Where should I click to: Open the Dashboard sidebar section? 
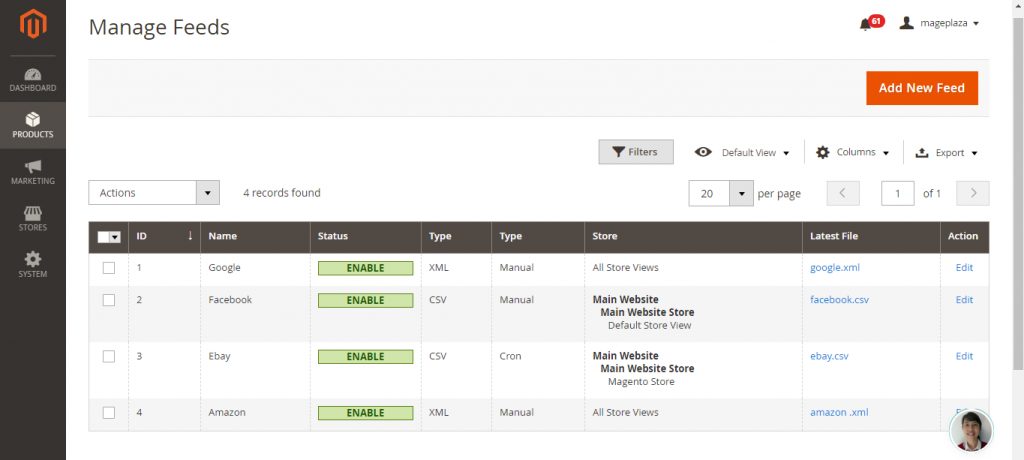coord(33,79)
